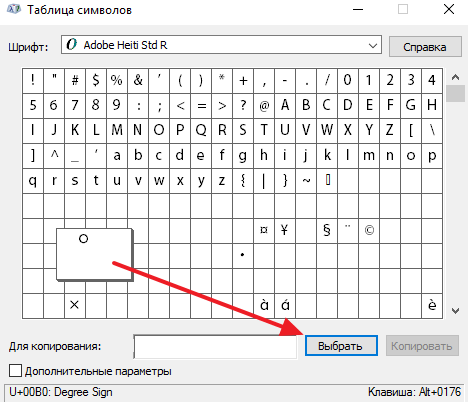Click the scrollbar up arrow
The width and height of the screenshot is (468, 402).
[x=455, y=77]
